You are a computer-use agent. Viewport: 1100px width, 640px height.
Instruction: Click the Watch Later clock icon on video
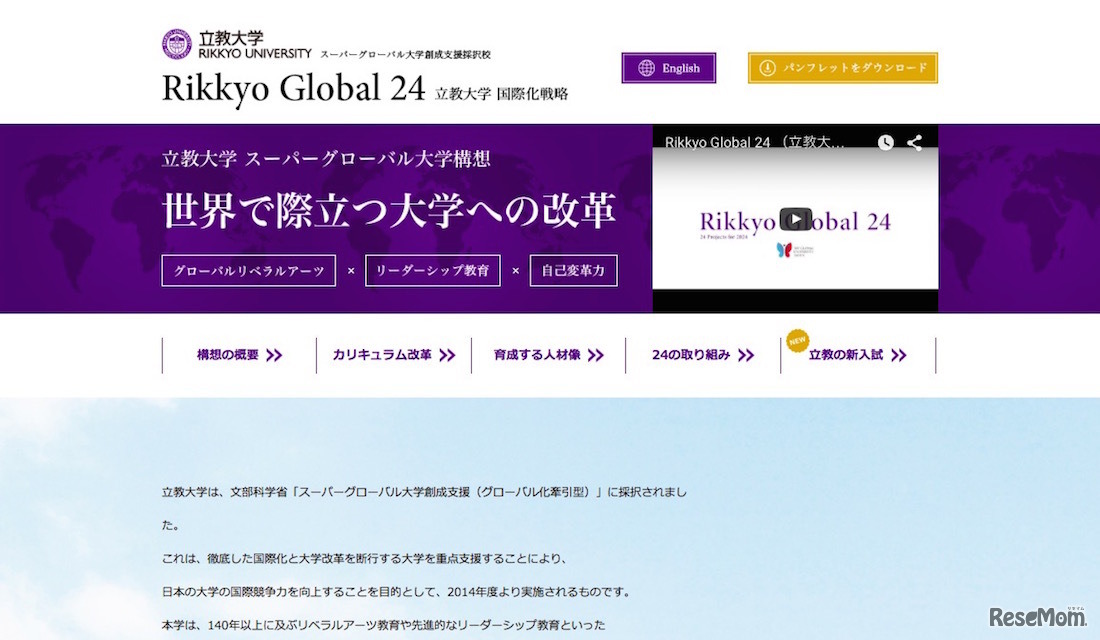[885, 142]
